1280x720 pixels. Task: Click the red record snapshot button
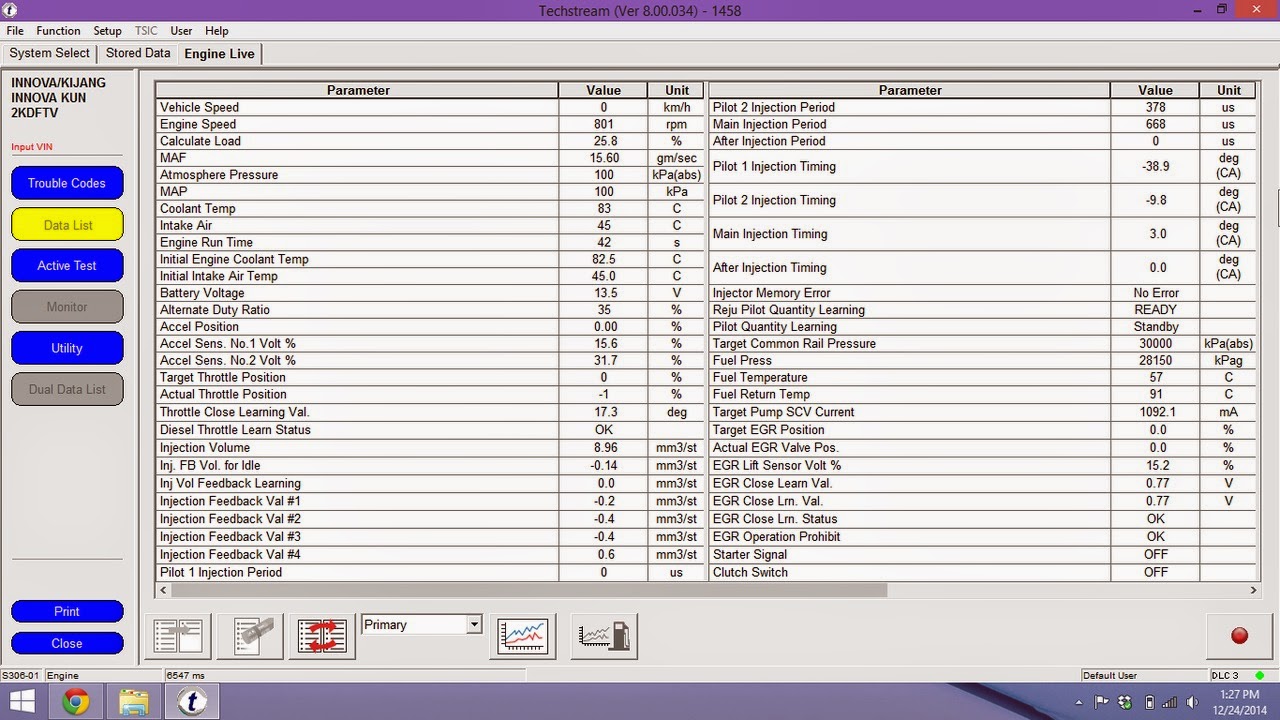point(1239,635)
